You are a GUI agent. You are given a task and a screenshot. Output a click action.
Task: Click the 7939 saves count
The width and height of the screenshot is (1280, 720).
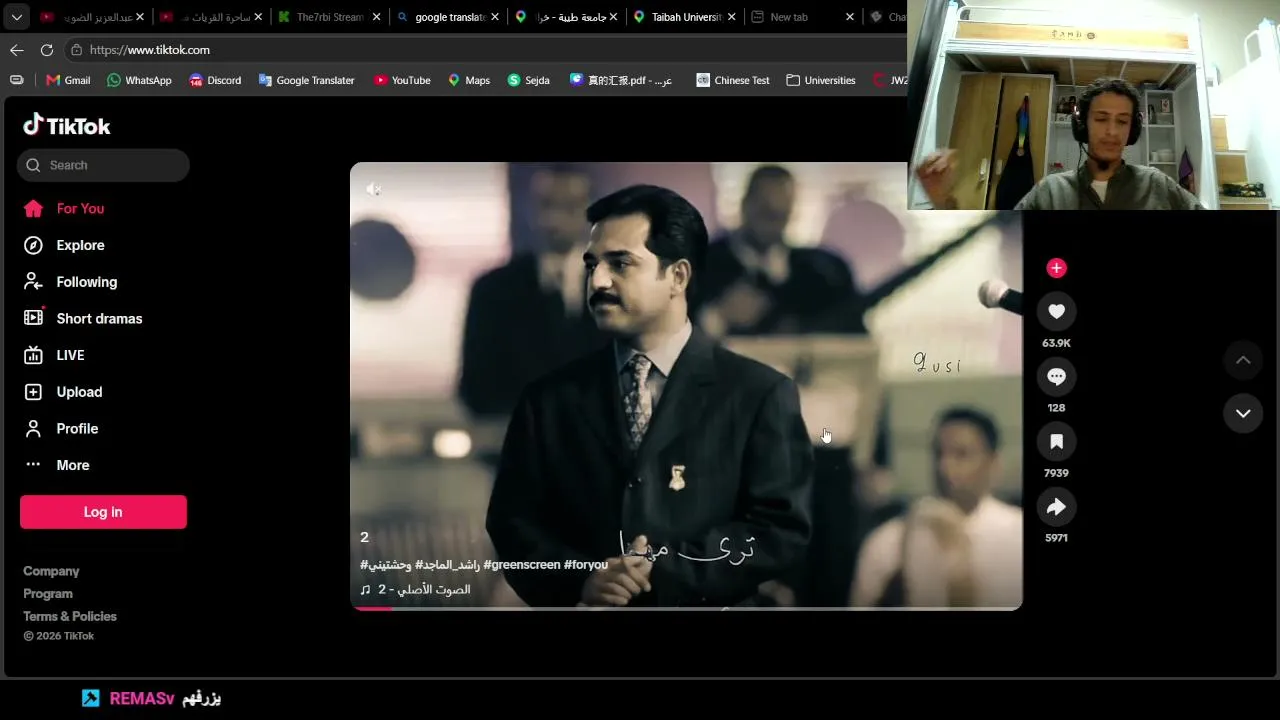pyautogui.click(x=1056, y=473)
